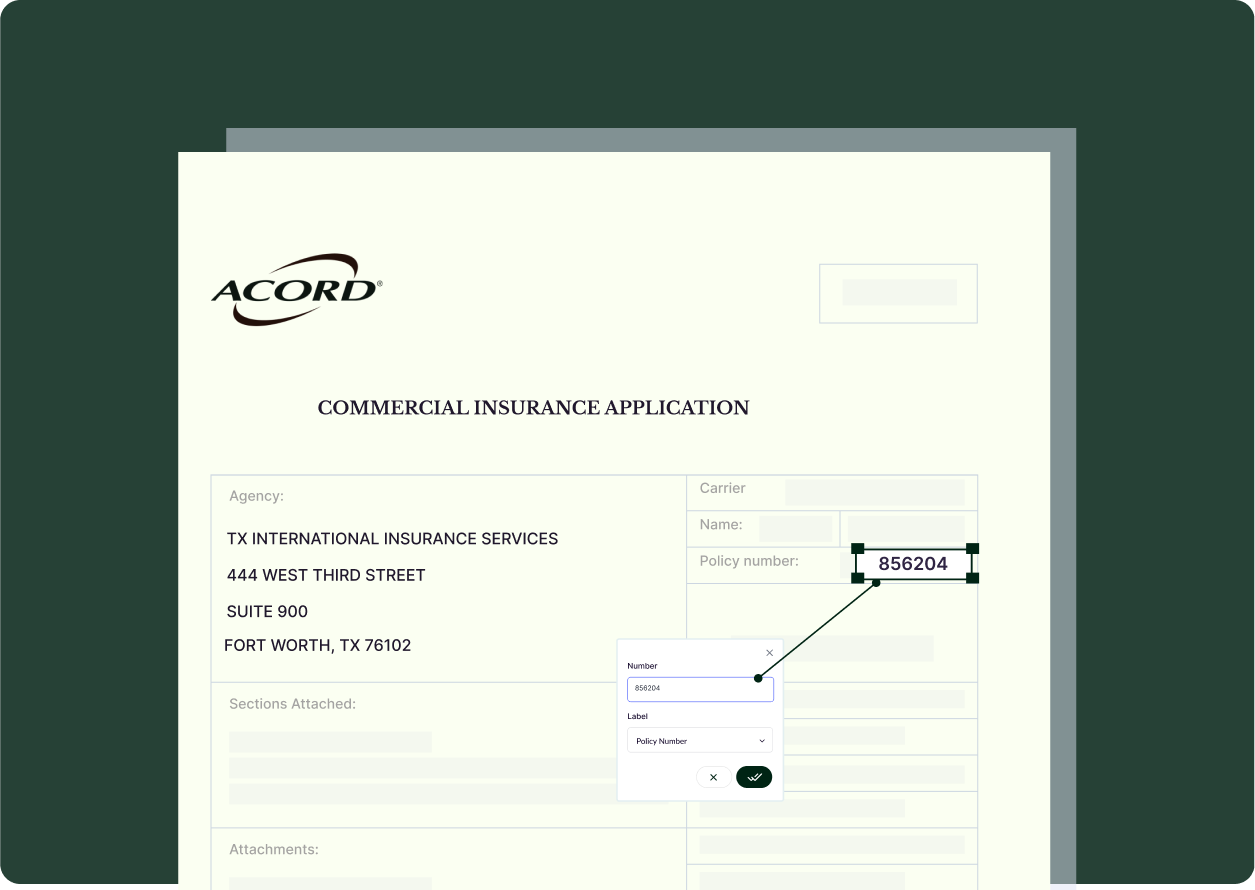Viewport: 1255px width, 890px height.
Task: Click the top-left handle of selection box
Action: coord(857,549)
